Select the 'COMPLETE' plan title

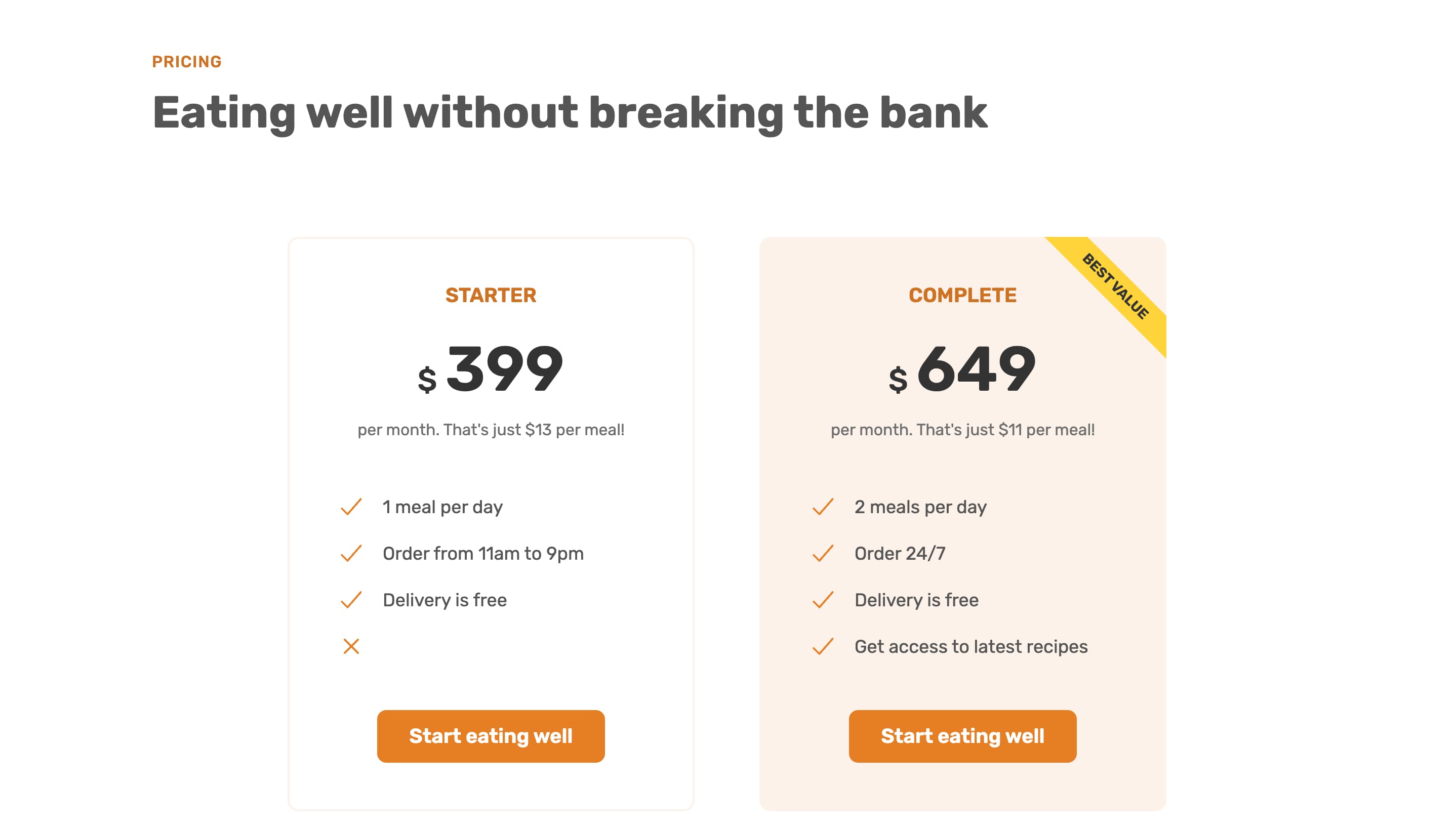962,295
